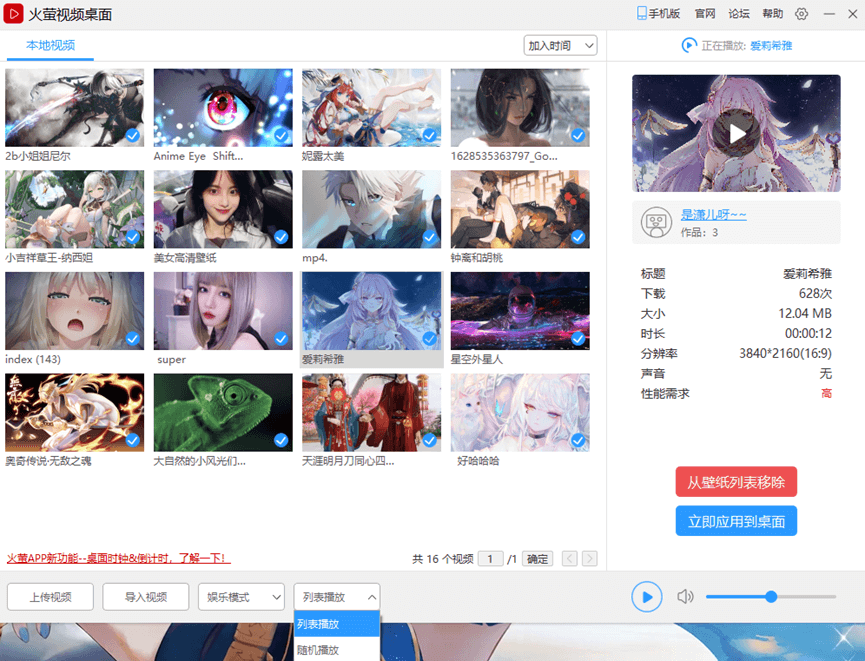Viewport: 865px width, 661px height.
Task: Adjust the volume slider handle
Action: coord(771,597)
